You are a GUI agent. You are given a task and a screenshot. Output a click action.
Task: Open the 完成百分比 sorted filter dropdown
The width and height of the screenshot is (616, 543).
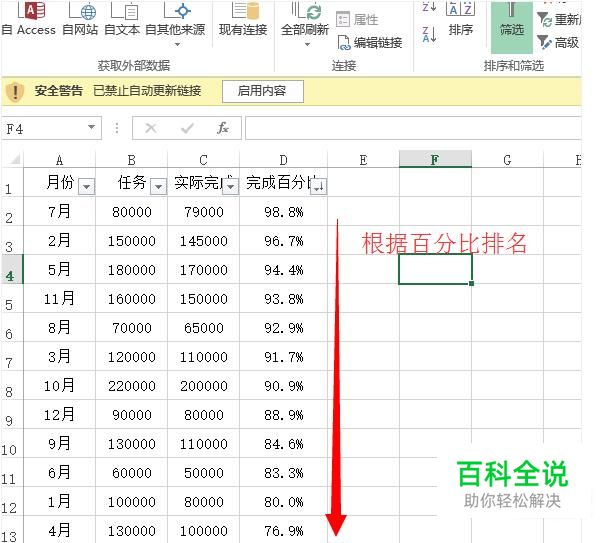pyautogui.click(x=319, y=186)
